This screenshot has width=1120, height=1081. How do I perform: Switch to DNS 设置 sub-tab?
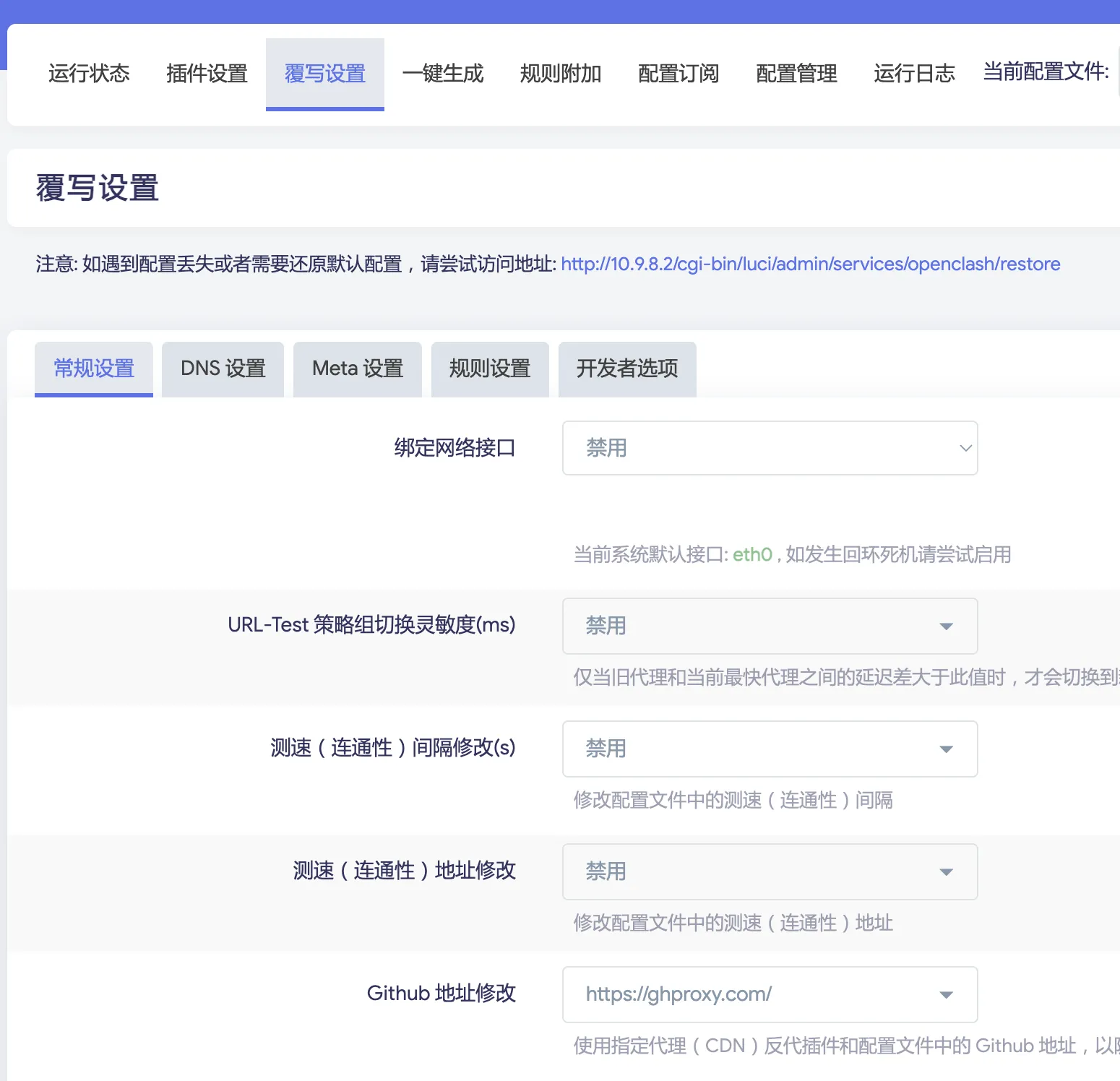click(x=223, y=369)
